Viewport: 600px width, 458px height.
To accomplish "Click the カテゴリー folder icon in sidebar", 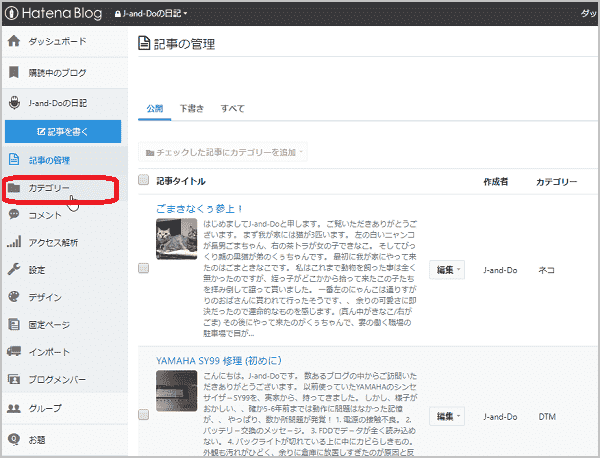I will pyautogui.click(x=14, y=187).
